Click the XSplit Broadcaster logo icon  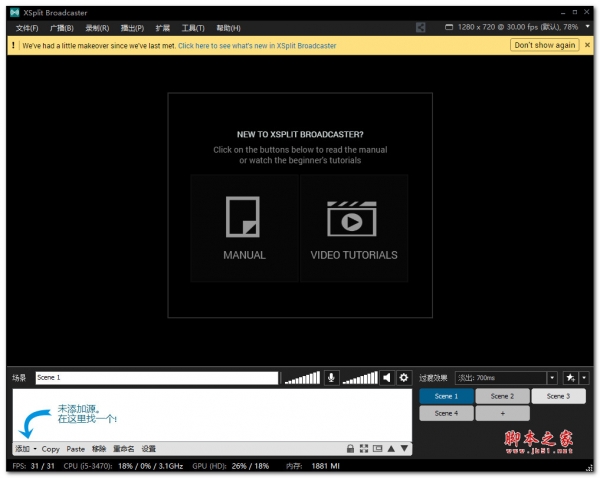[x=15, y=13]
